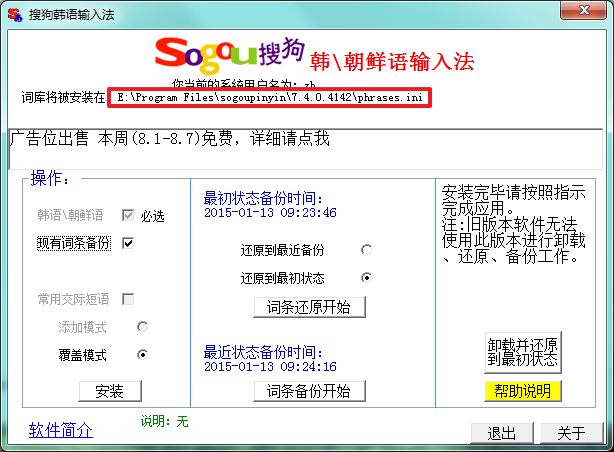
Task: Toggle the 现有词条备份 checkbox
Action: tap(128, 243)
